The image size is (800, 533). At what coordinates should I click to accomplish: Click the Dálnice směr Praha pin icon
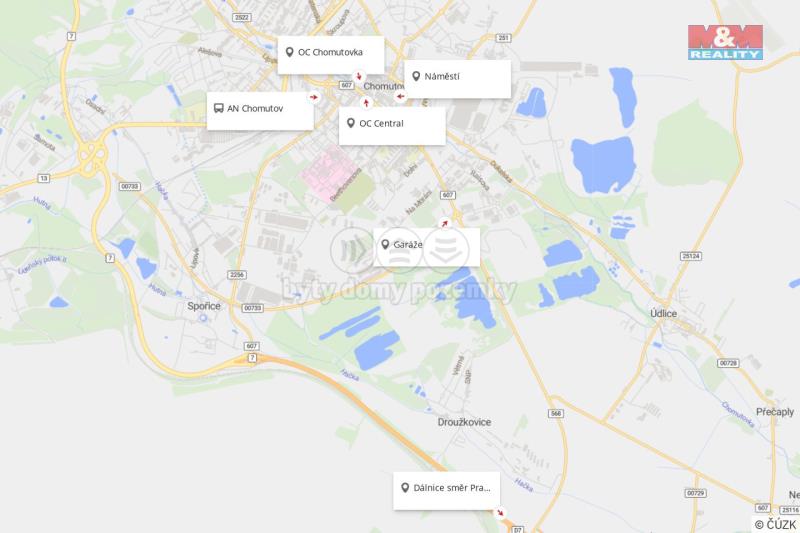point(405,488)
